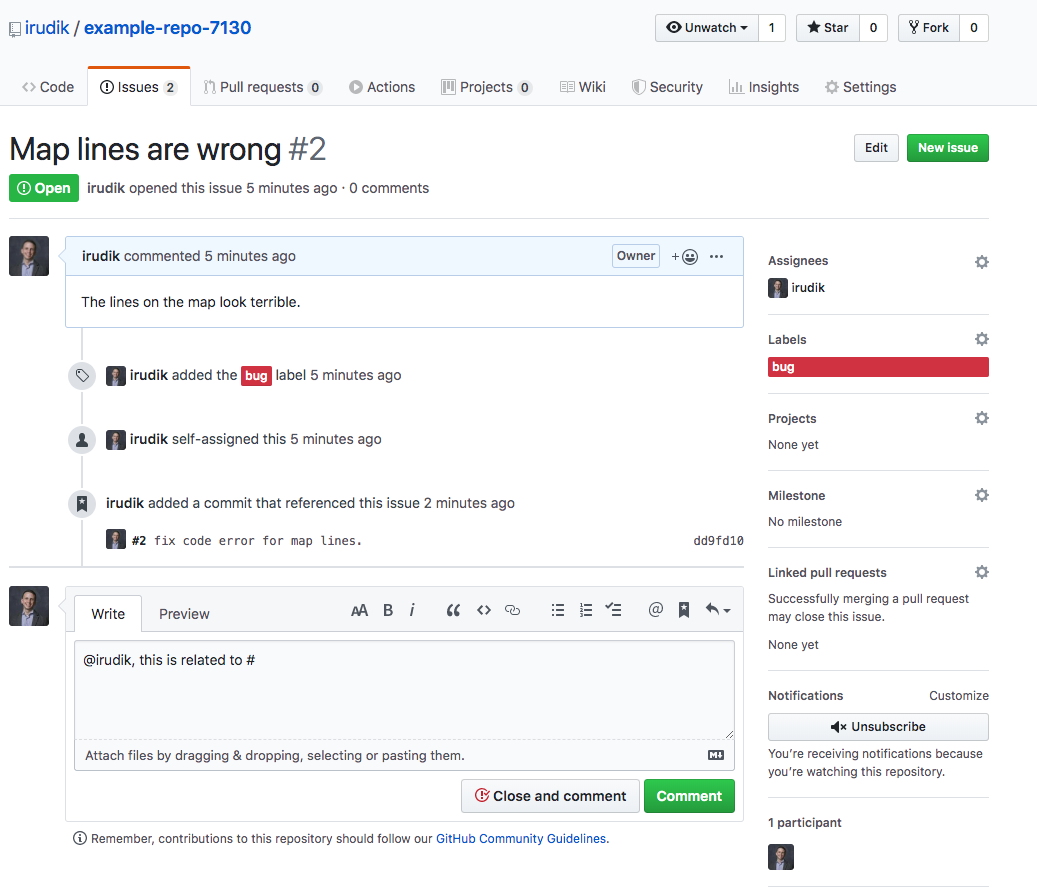This screenshot has height=887, width=1037.
Task: Open the saved replies dropdown
Action: 717,610
